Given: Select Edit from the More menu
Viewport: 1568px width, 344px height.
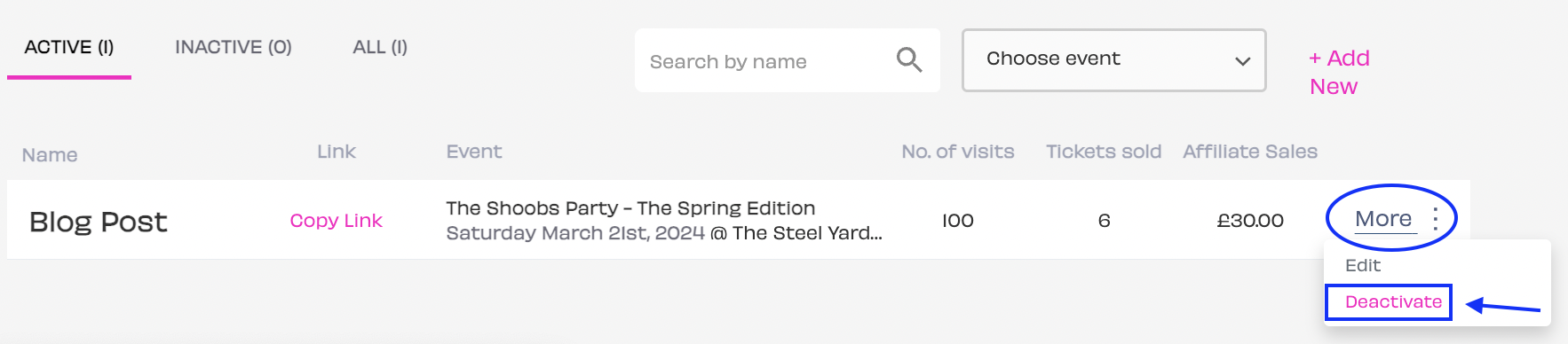Looking at the screenshot, I should [x=1362, y=265].
